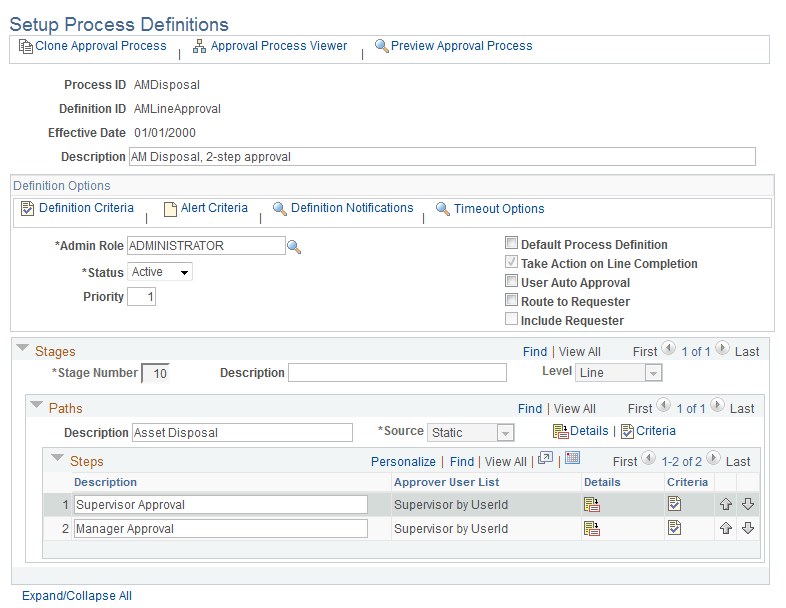Enable User Auto Approval checkbox
Image resolution: width=786 pixels, height=608 pixels.
pos(511,281)
